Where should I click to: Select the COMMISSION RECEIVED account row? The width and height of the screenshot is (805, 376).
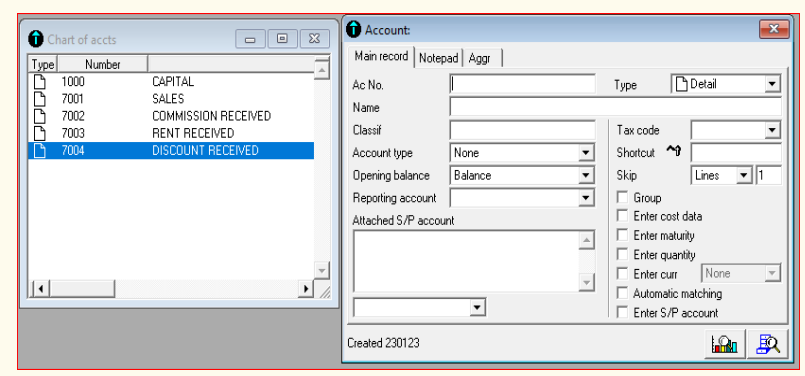[x=171, y=116]
